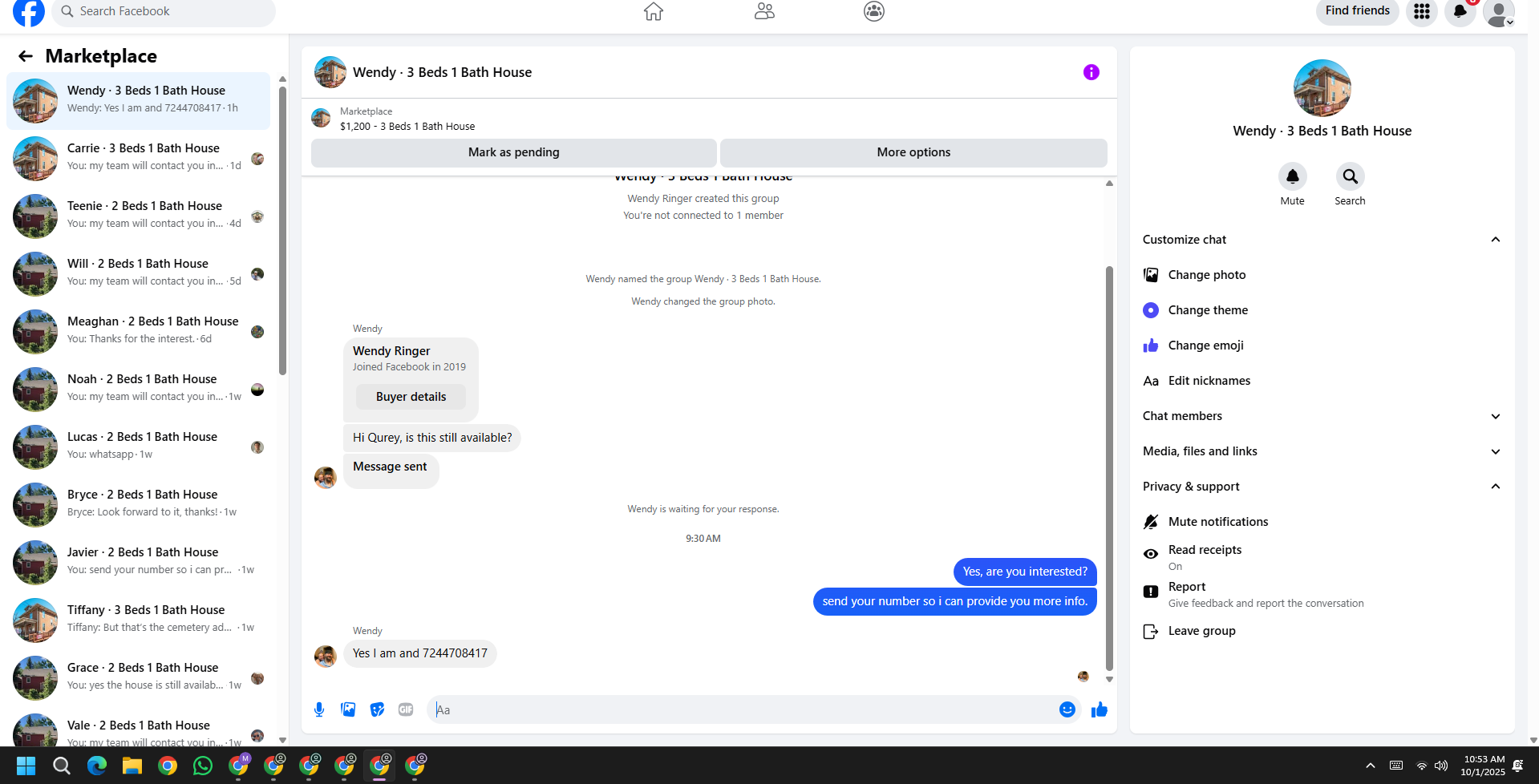
Task: Toggle Read receipts setting
Action: pos(1322,557)
